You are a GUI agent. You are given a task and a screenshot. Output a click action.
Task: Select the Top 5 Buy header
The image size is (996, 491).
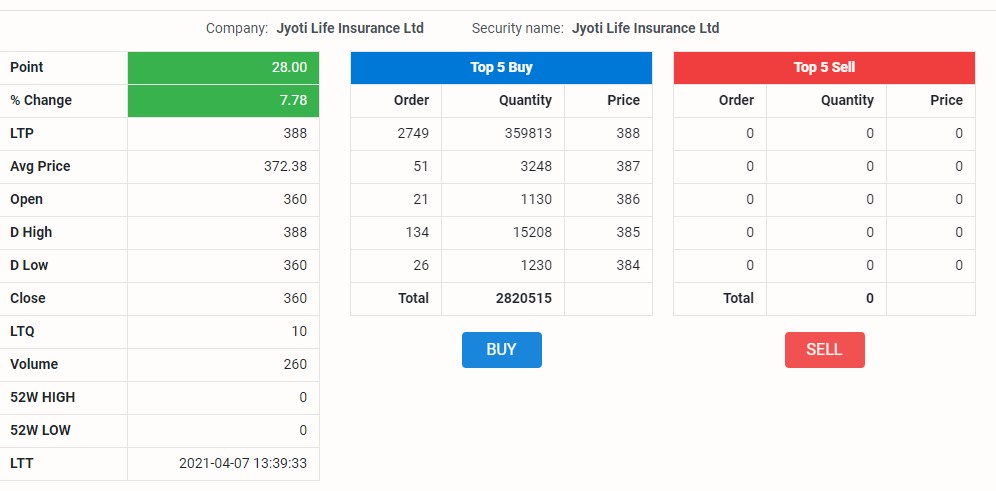(501, 67)
